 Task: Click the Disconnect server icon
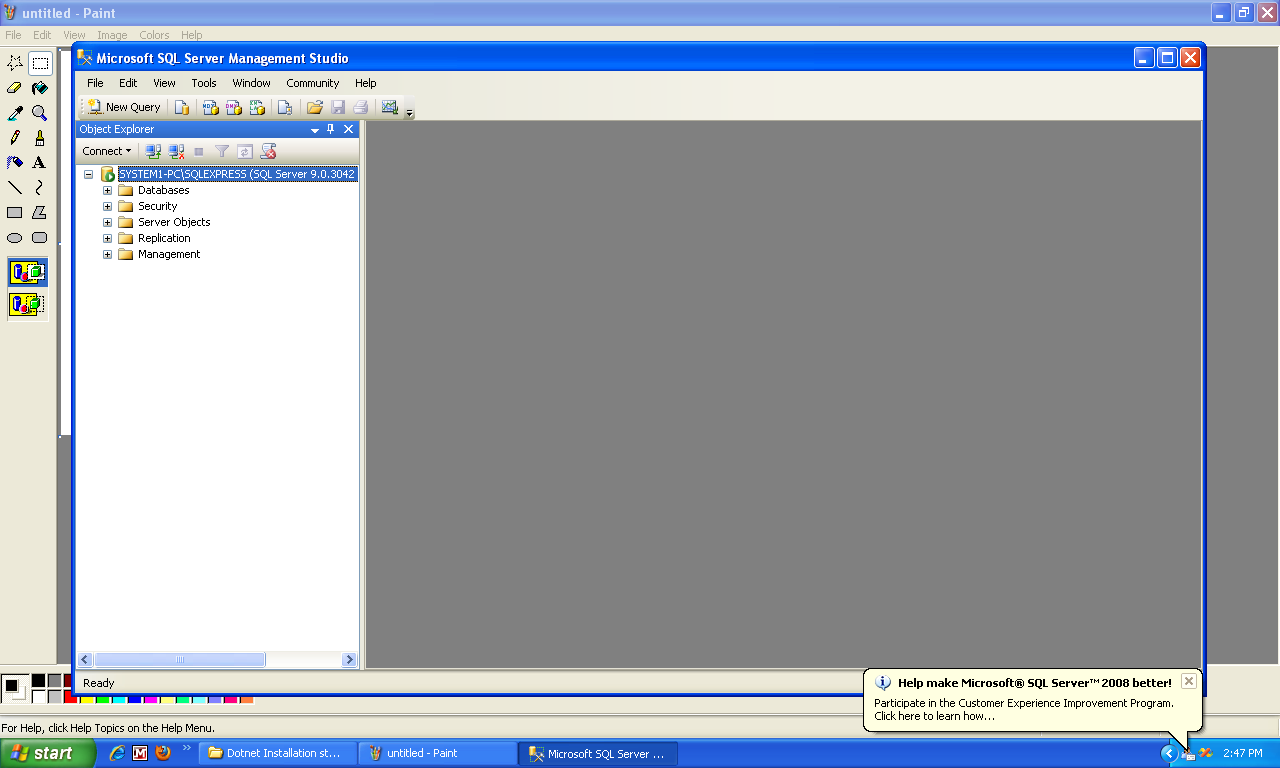[176, 151]
